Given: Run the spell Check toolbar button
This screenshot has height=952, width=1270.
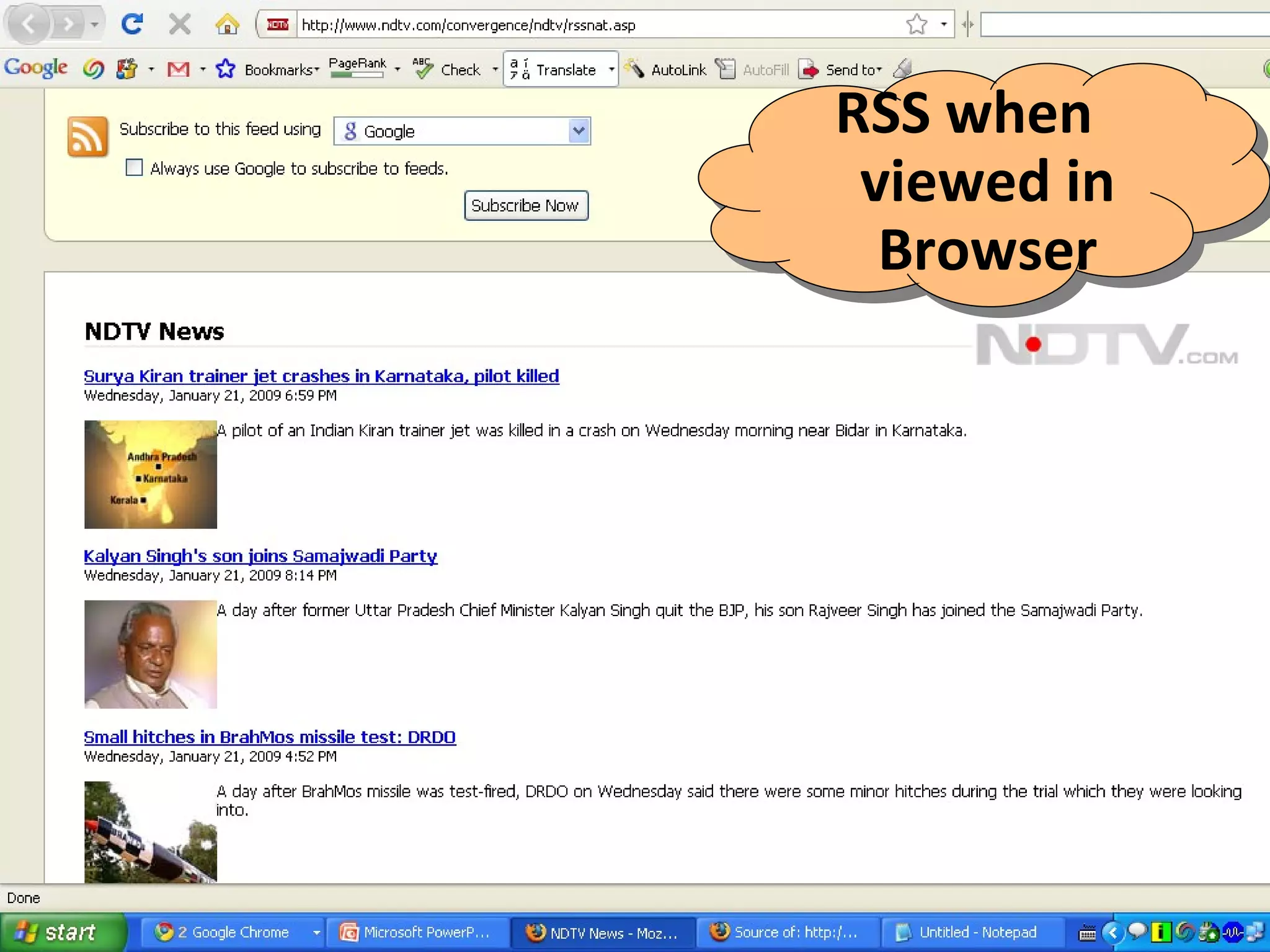Looking at the screenshot, I should click(447, 69).
